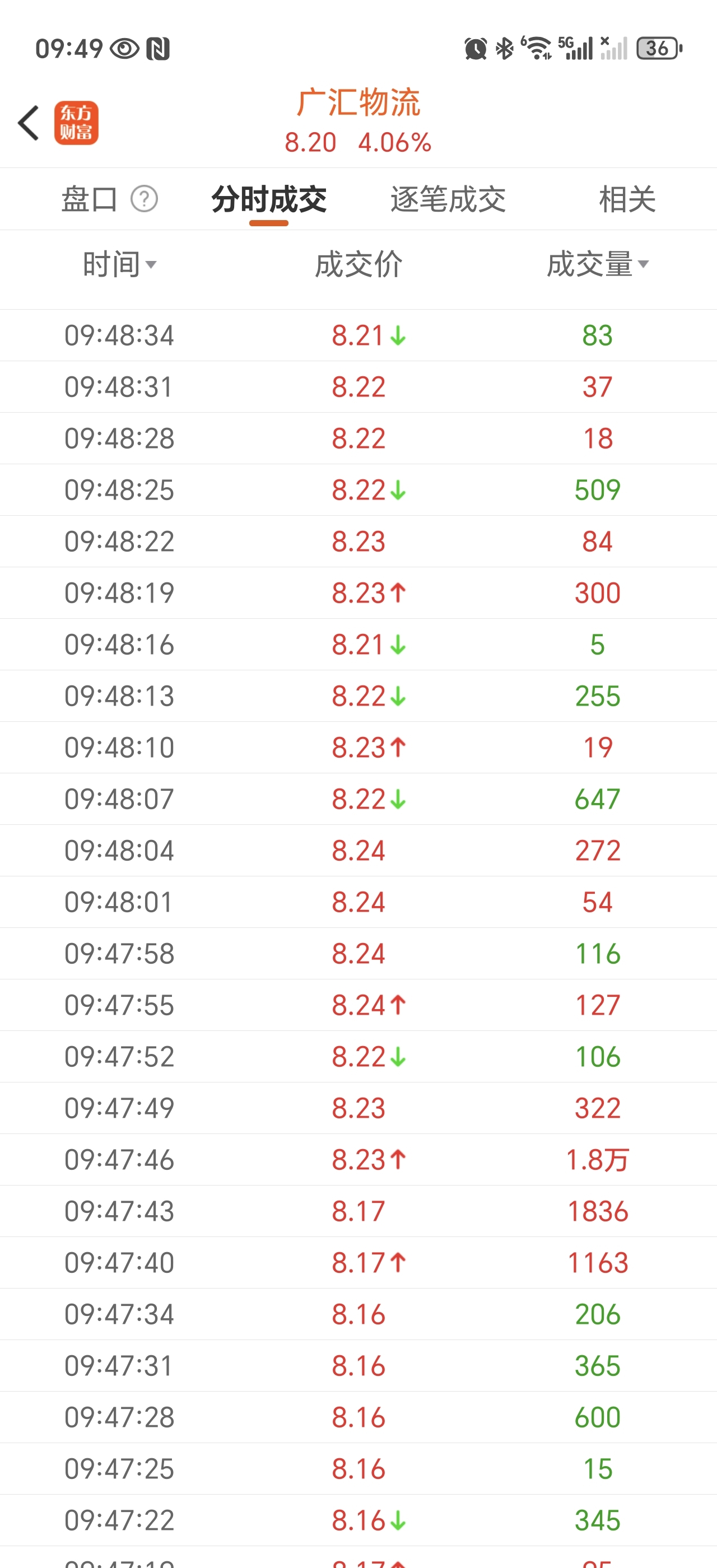717x1568 pixels.
Task: Tap the Wi-Fi signal status icon
Action: click(x=537, y=49)
